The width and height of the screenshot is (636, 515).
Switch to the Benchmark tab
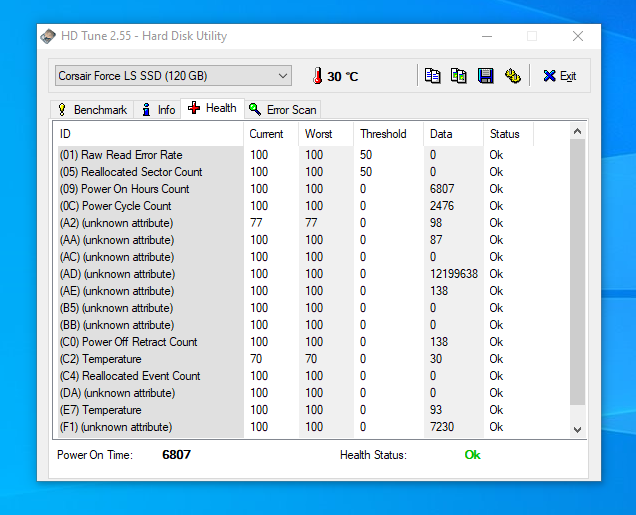point(92,109)
